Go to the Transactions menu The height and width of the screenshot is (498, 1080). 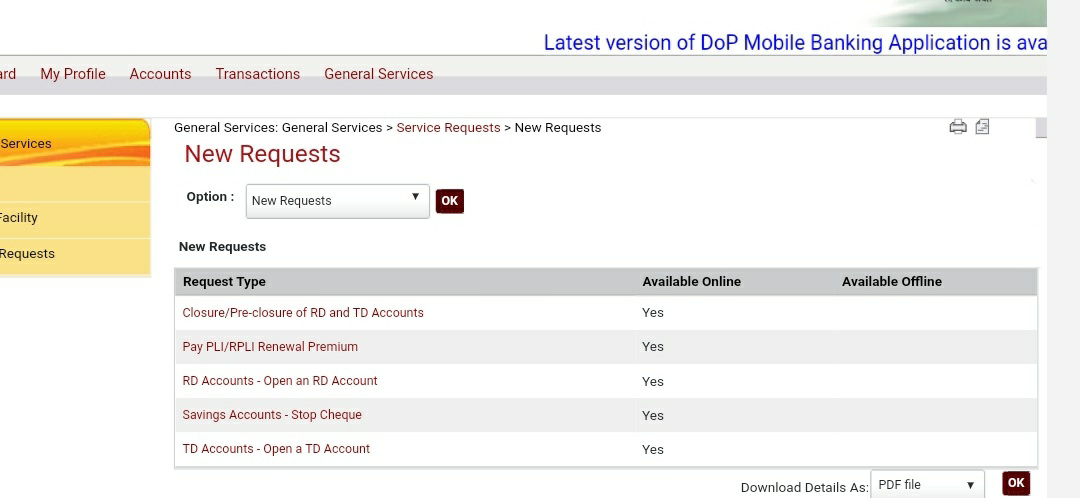point(258,74)
